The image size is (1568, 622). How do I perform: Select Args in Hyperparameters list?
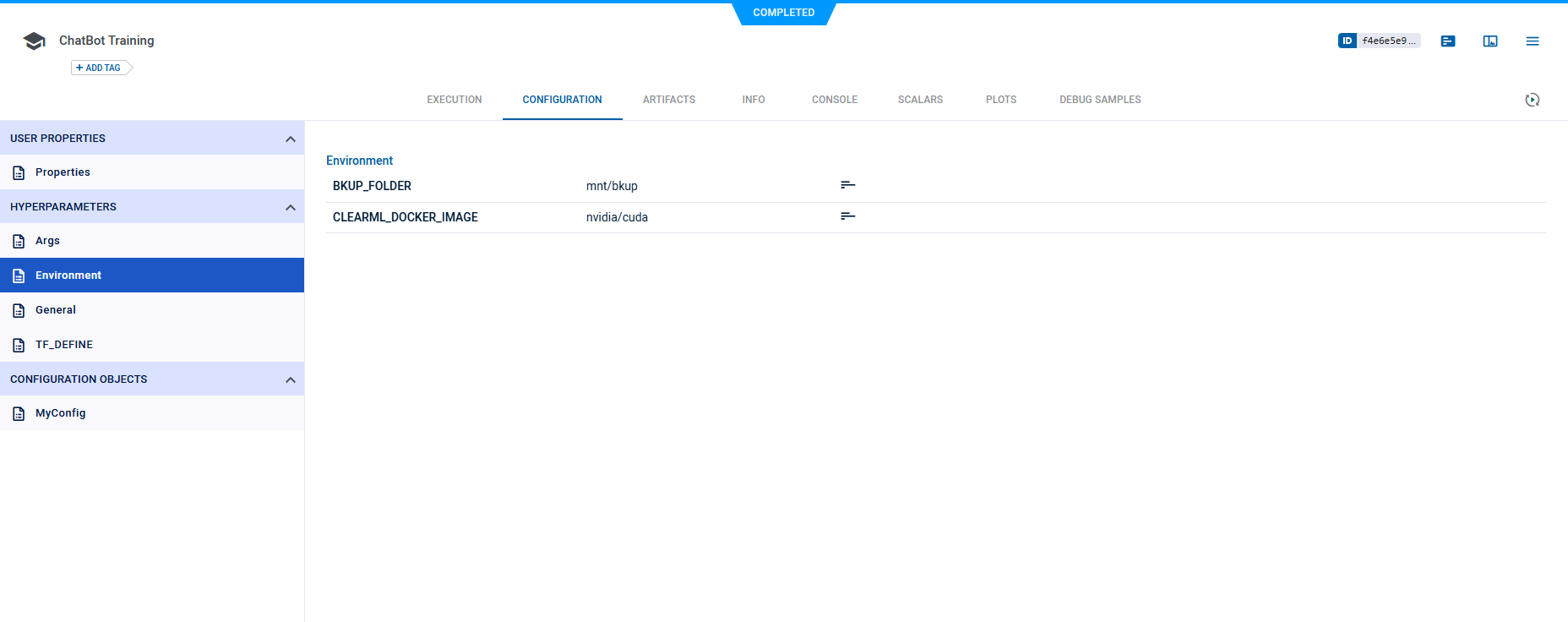point(47,241)
